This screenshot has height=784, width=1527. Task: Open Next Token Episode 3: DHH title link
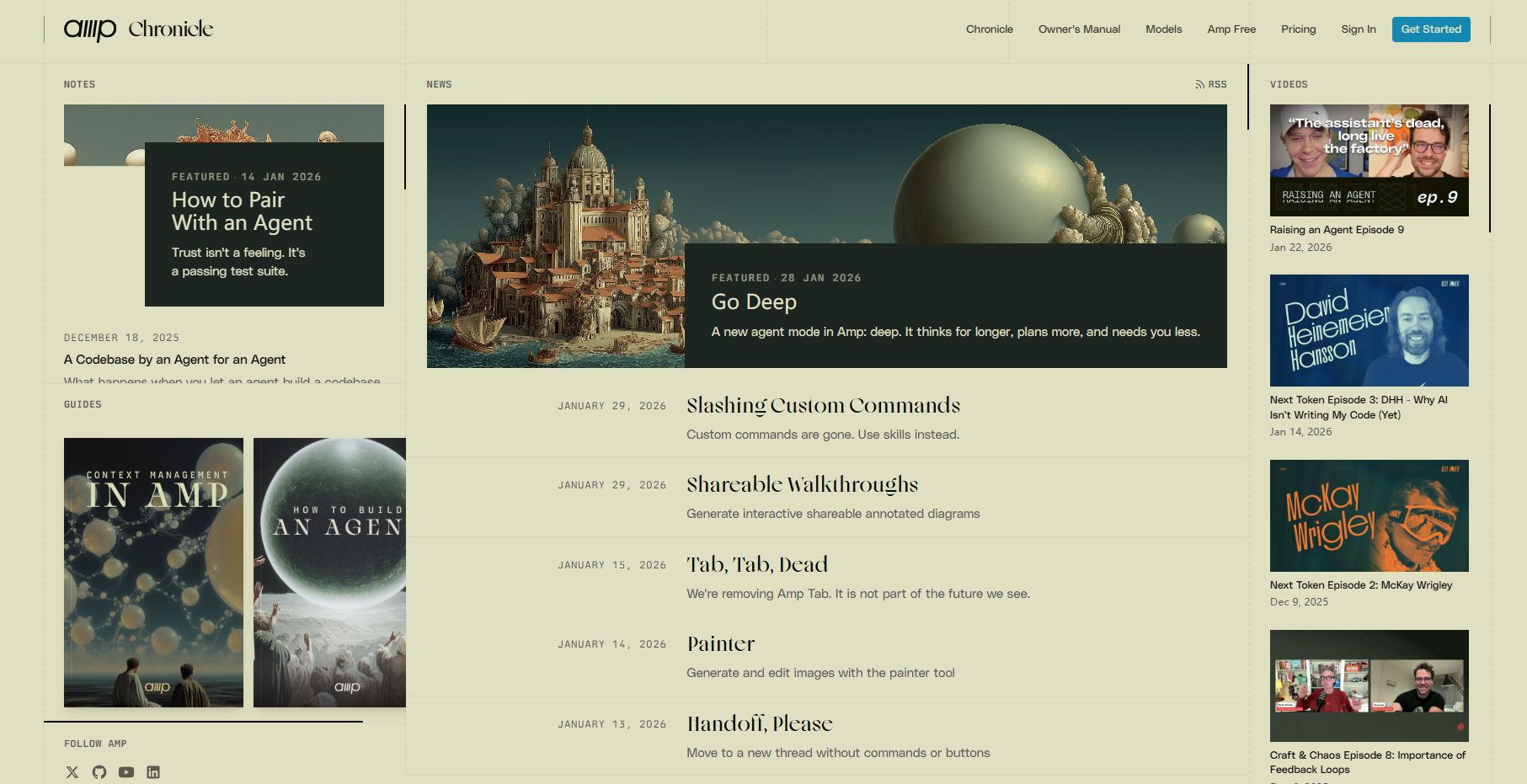coord(1359,408)
